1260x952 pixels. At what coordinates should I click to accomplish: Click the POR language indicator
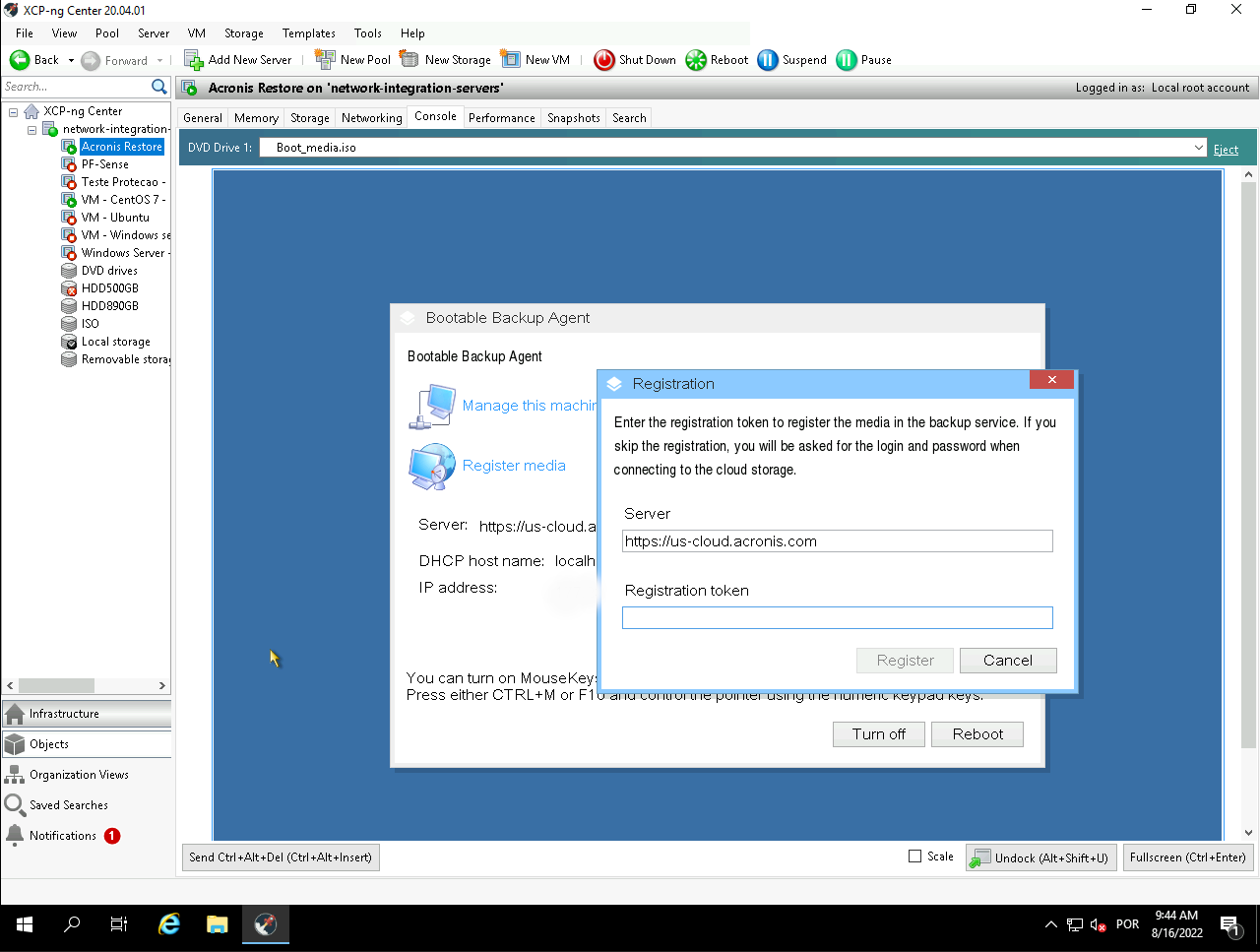1128,924
